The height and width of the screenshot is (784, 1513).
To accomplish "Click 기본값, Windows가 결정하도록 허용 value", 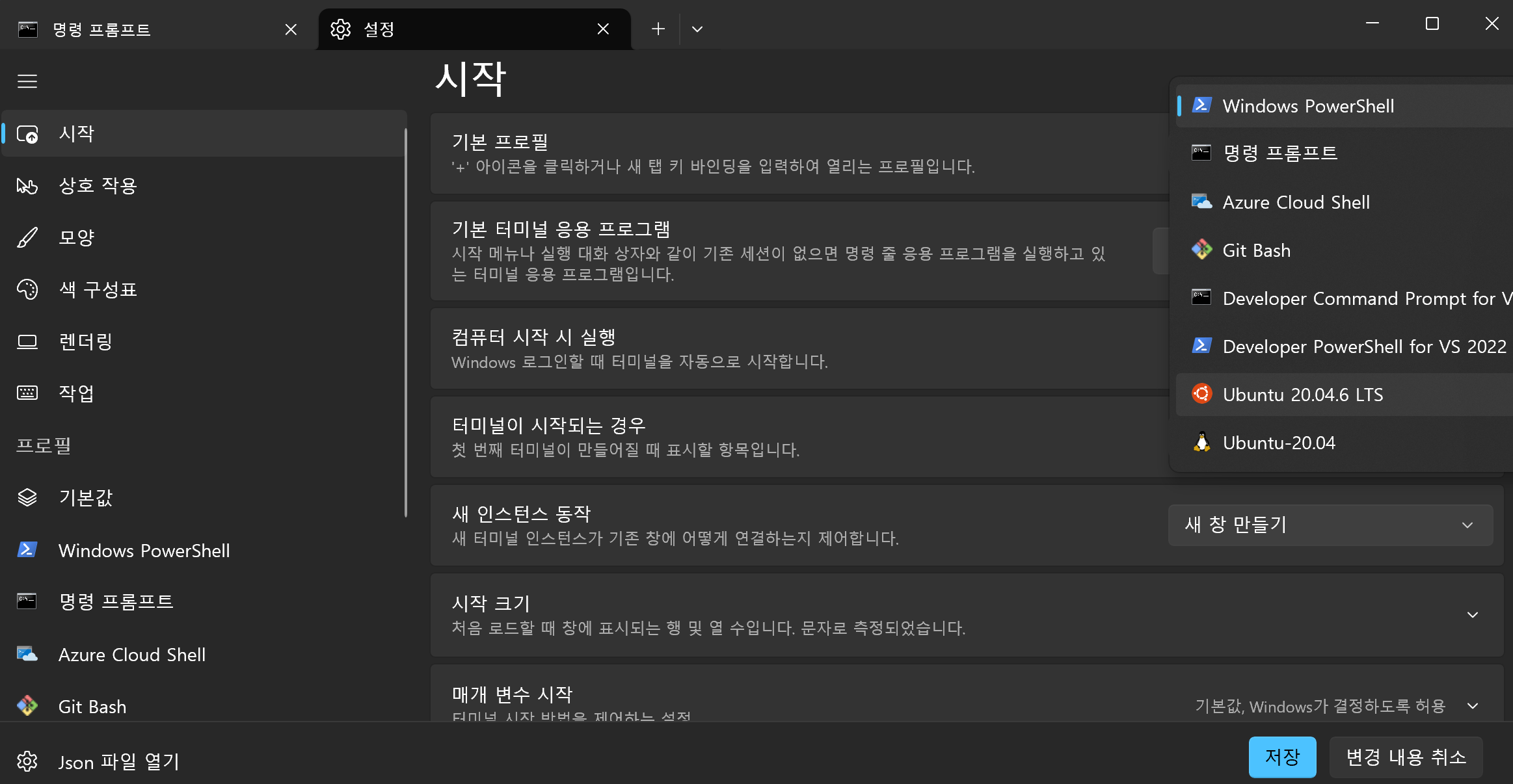I will tap(1320, 706).
